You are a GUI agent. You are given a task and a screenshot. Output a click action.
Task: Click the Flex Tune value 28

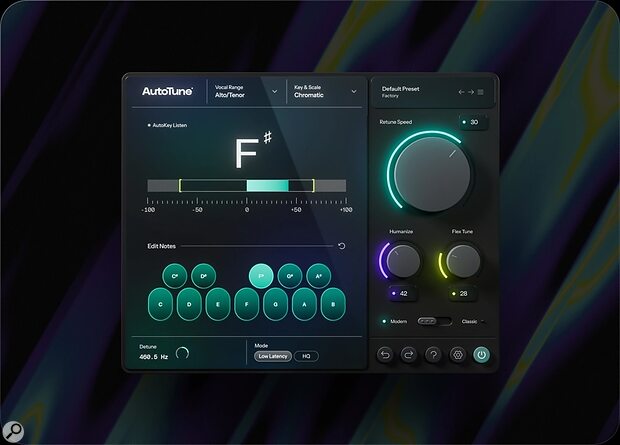pos(463,294)
